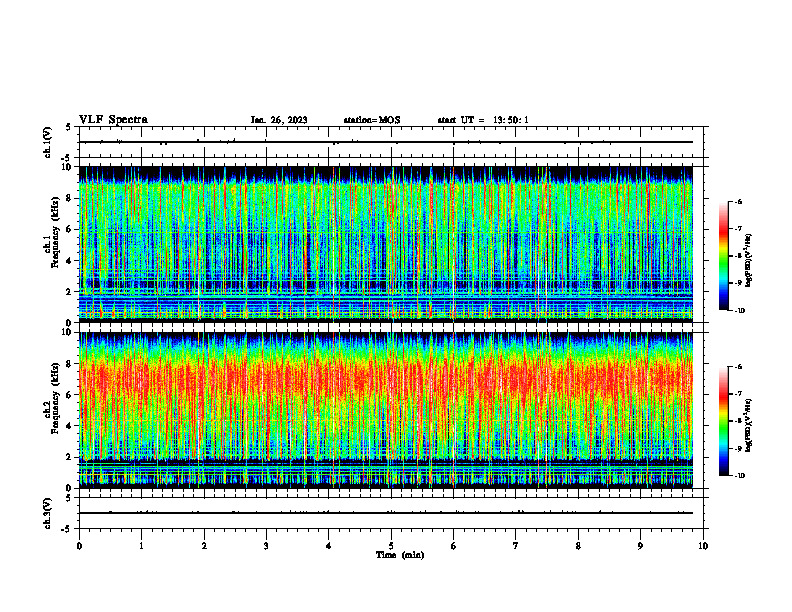Viewport: 792px width, 612px height.
Task: Click the "-10" value on ch.1 color bar
Action: 739,311
